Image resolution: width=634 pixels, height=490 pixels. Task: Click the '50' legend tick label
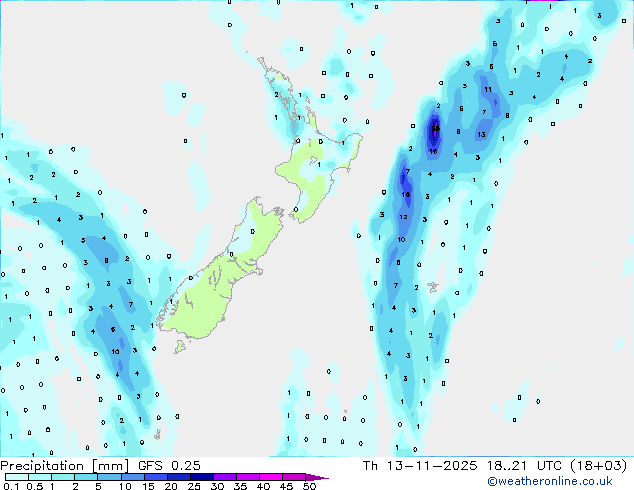coord(309,486)
